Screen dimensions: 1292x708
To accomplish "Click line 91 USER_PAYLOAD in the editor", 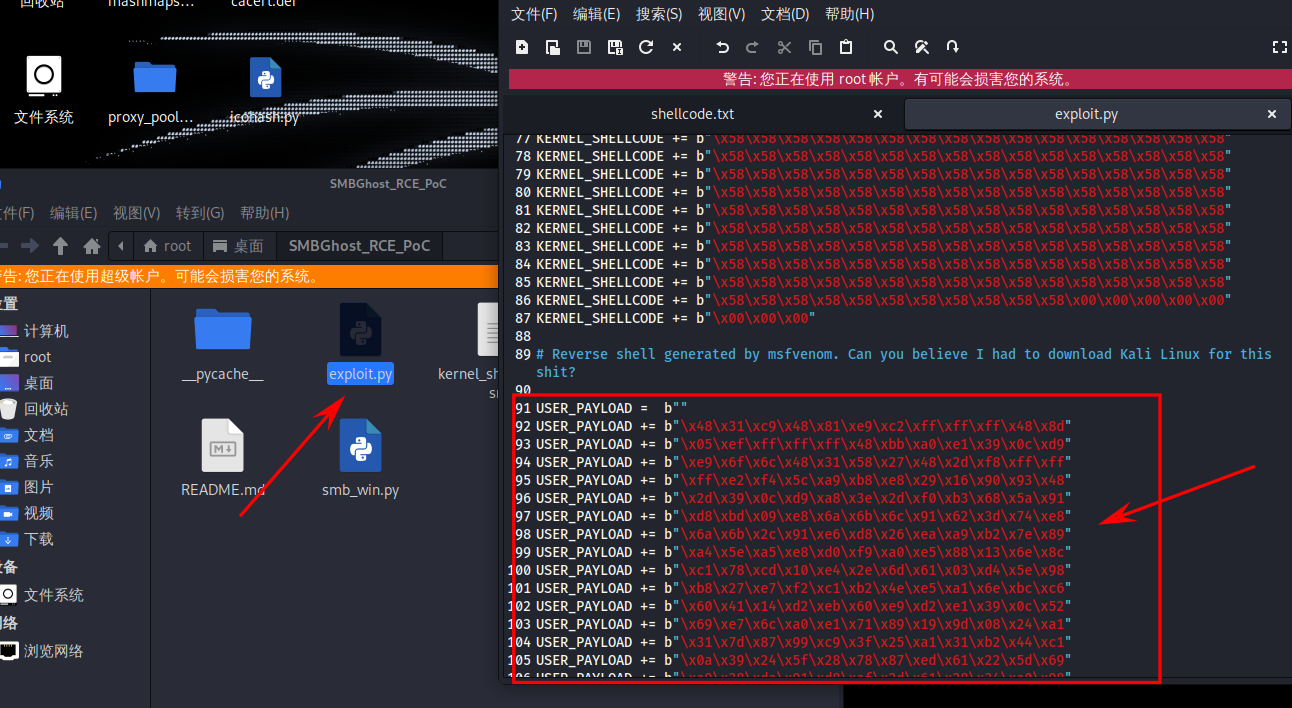I will click(x=616, y=408).
